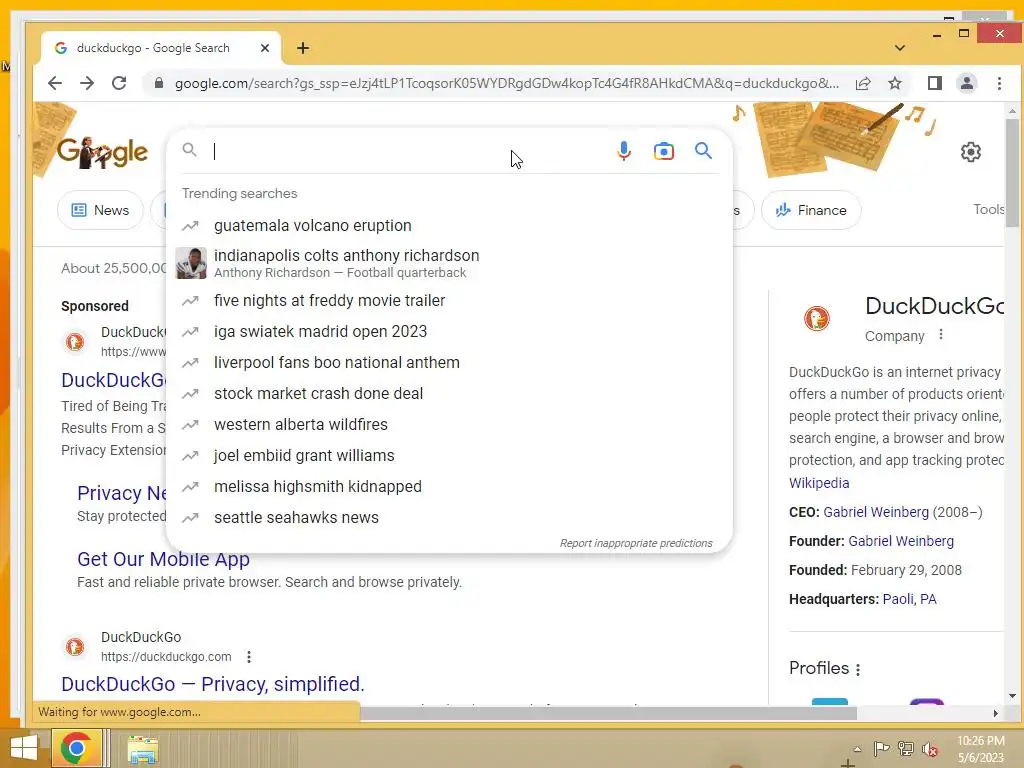The height and width of the screenshot is (768, 1024).
Task: Show hidden system tray icons
Action: [857, 749]
